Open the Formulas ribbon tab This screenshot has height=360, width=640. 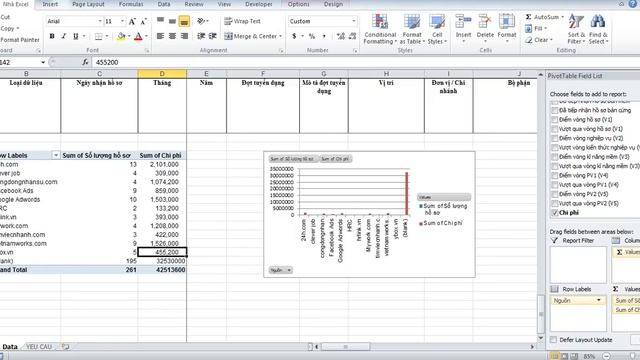point(131,4)
